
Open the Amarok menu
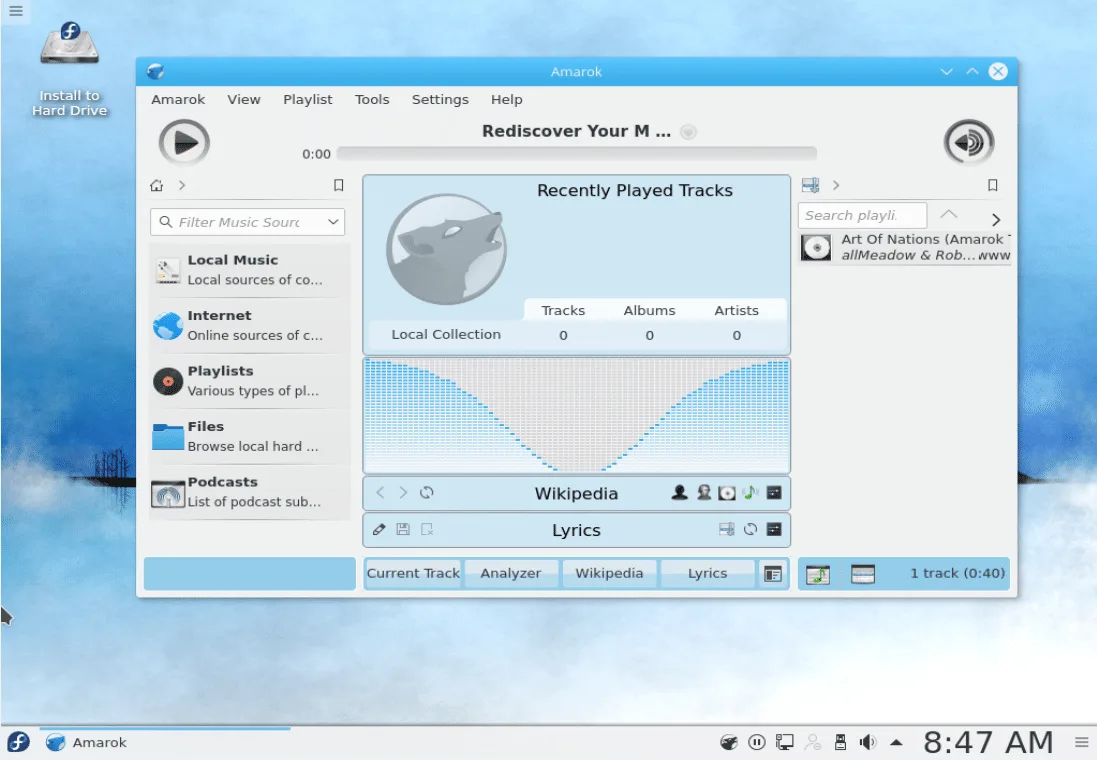[178, 99]
